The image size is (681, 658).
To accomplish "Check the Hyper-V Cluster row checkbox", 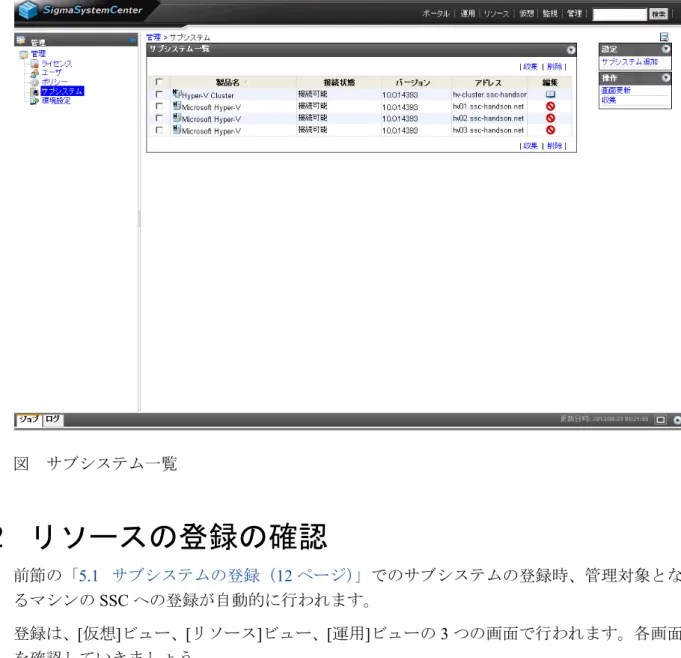I will coord(159,94).
